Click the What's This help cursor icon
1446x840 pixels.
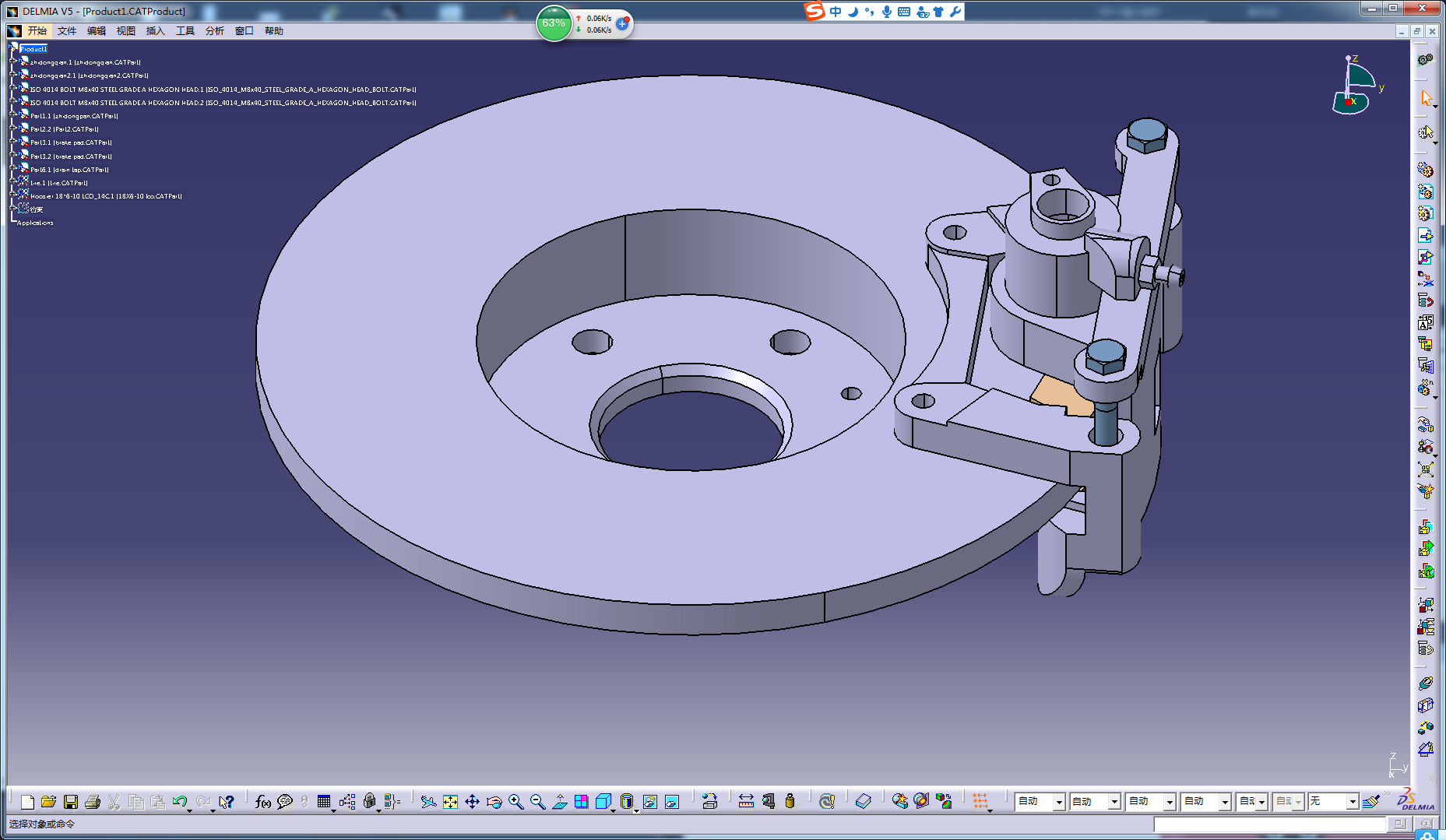tap(227, 802)
